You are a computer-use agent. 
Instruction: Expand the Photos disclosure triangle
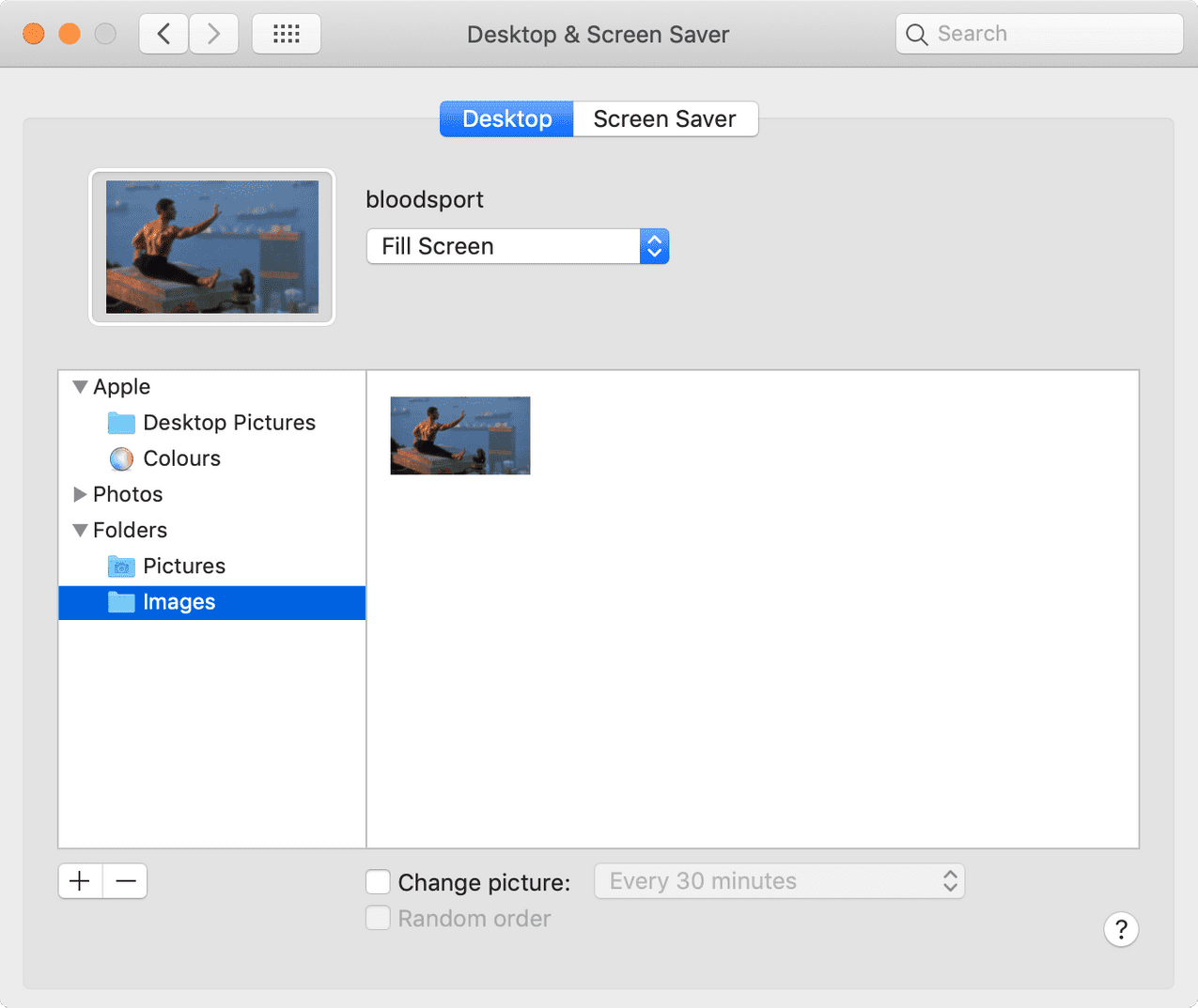coord(79,494)
